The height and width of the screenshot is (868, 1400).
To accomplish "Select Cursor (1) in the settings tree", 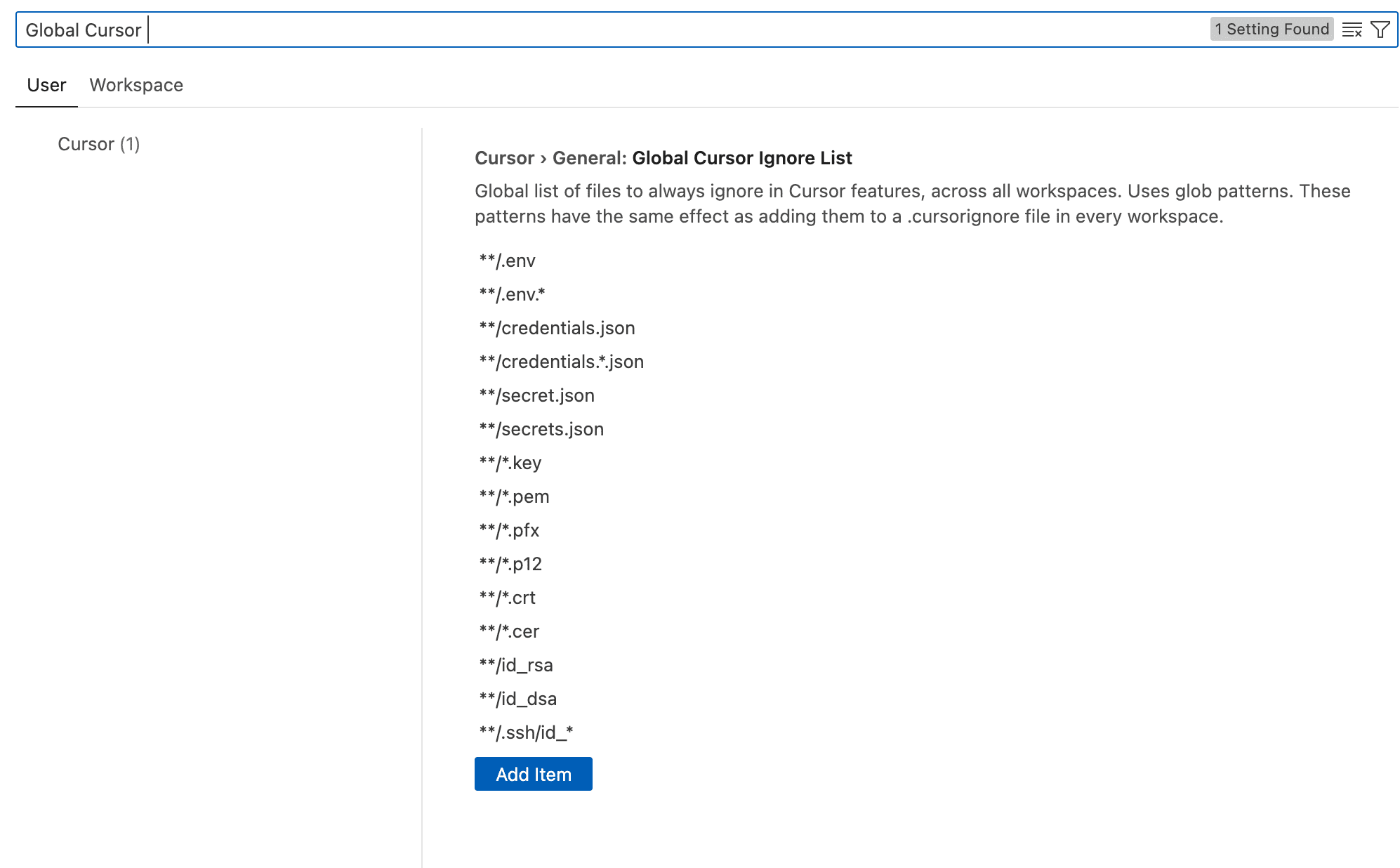I will 99,144.
